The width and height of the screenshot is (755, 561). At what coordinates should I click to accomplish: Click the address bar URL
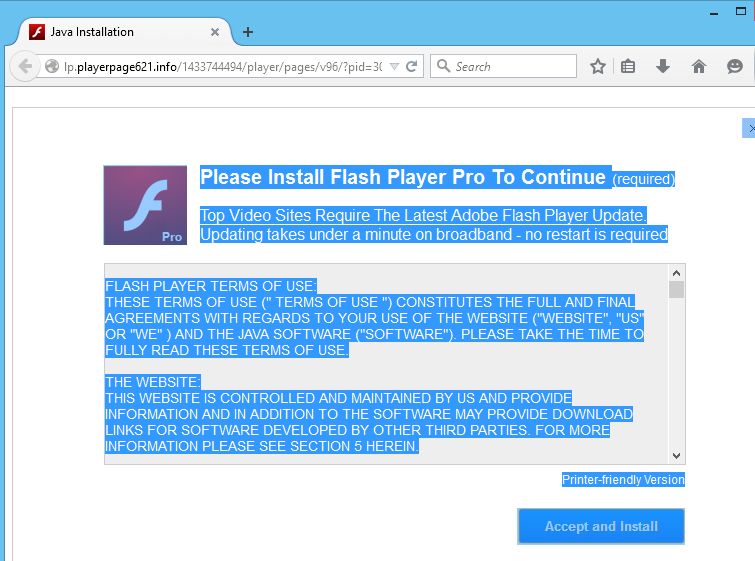click(223, 66)
